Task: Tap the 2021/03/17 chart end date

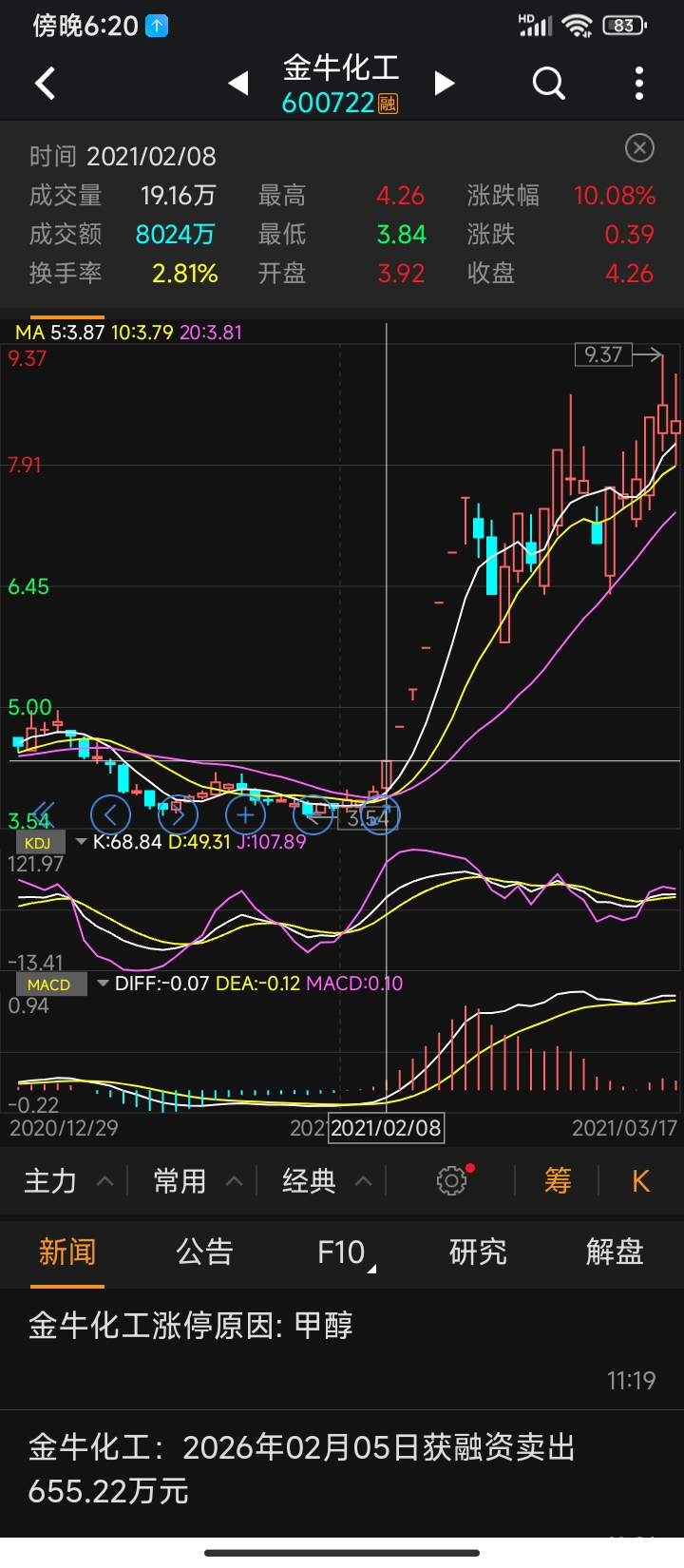Action: 624,1128
